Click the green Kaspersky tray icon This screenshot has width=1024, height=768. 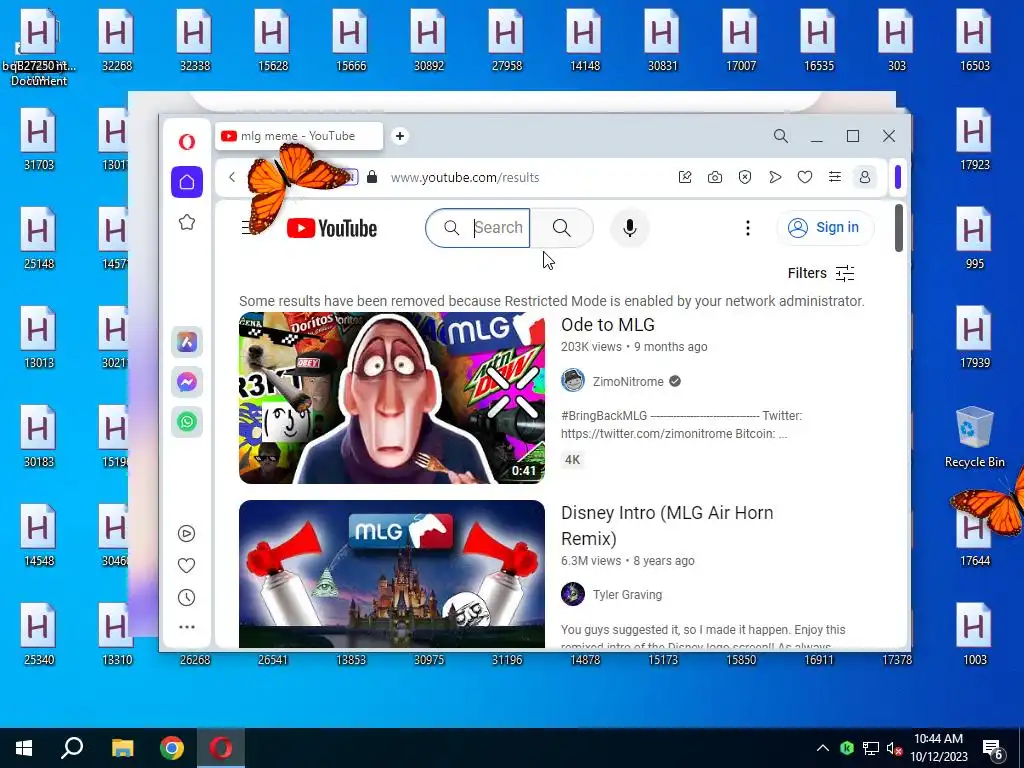click(x=847, y=748)
